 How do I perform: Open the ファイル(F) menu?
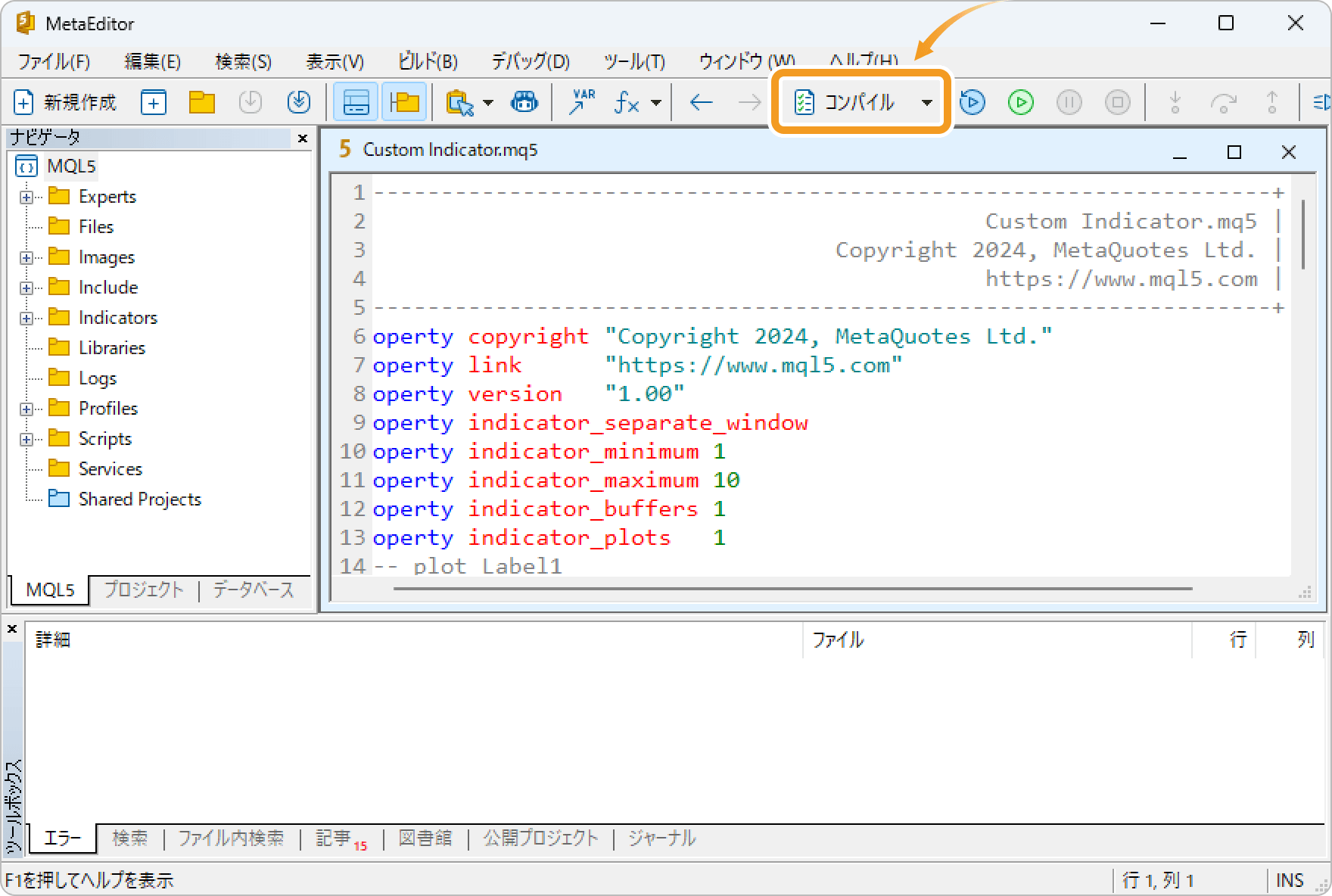[x=54, y=61]
